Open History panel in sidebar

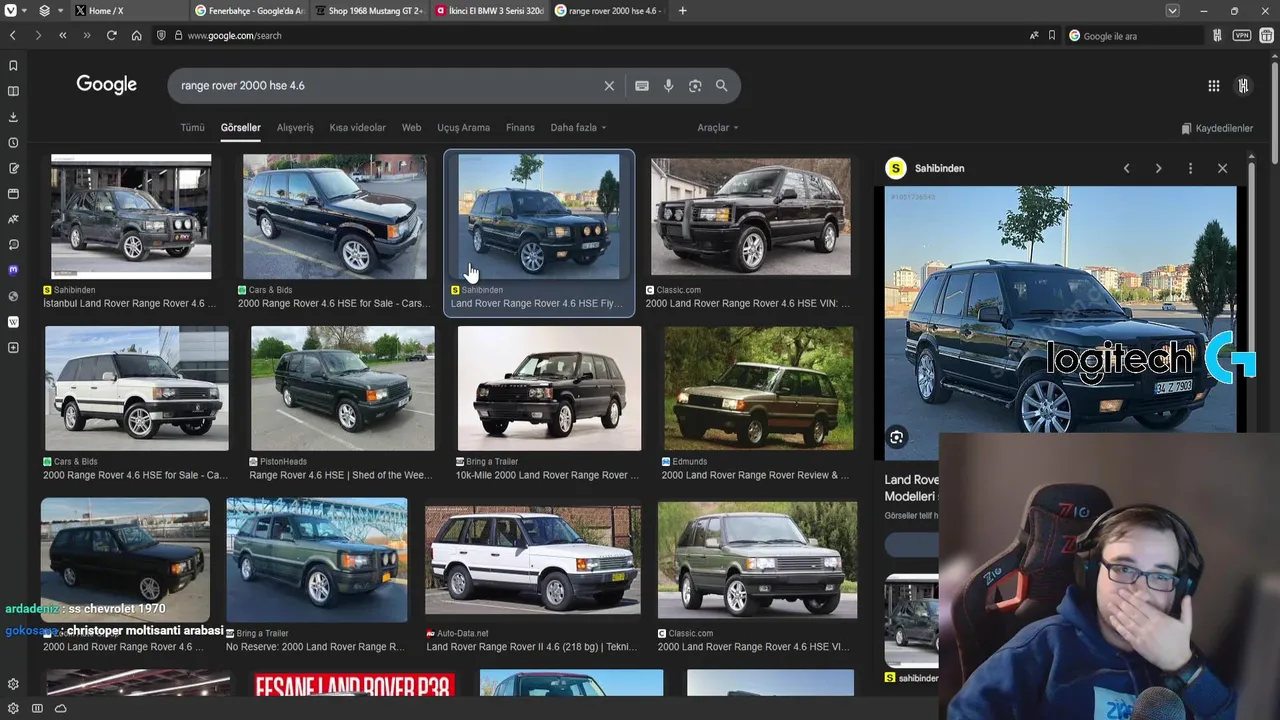(13, 143)
